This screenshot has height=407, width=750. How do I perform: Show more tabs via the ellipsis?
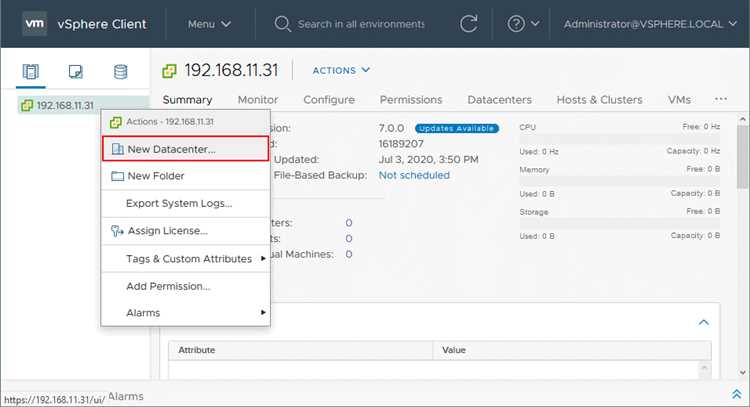(x=721, y=99)
